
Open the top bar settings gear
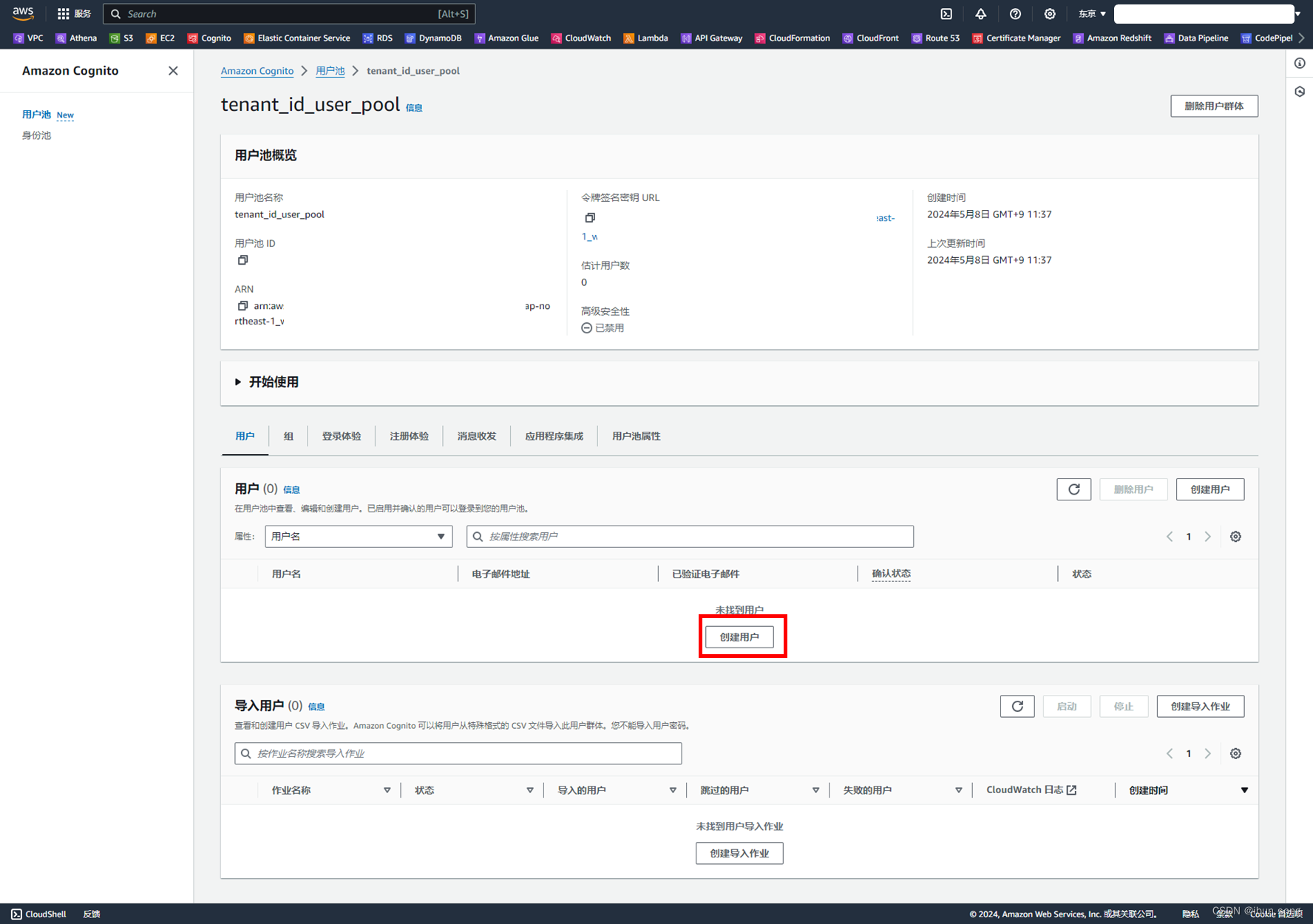[1050, 14]
